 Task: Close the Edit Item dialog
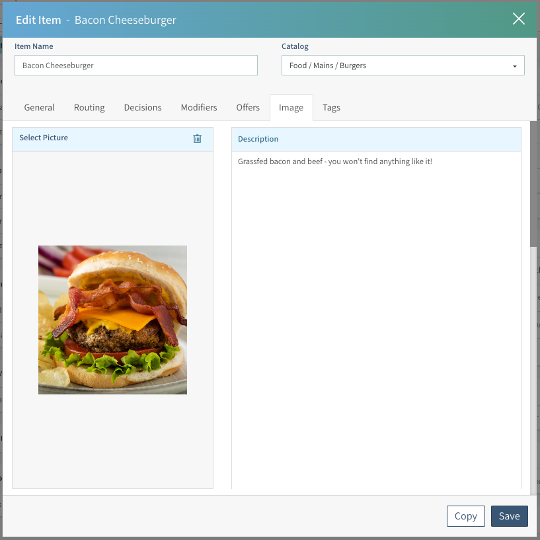tap(518, 19)
